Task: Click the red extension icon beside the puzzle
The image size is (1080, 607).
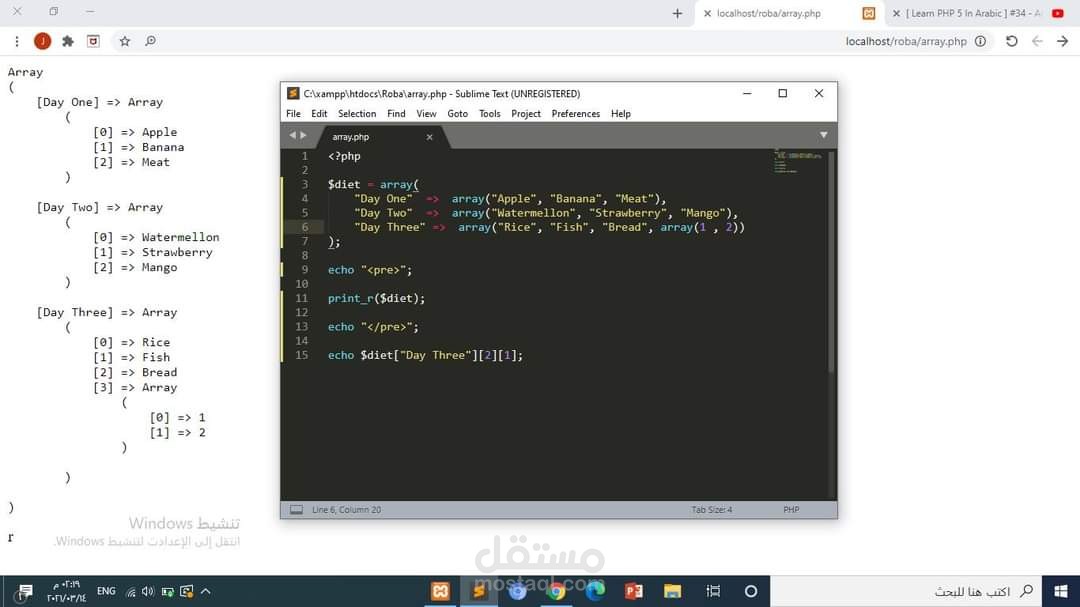Action: (x=93, y=41)
